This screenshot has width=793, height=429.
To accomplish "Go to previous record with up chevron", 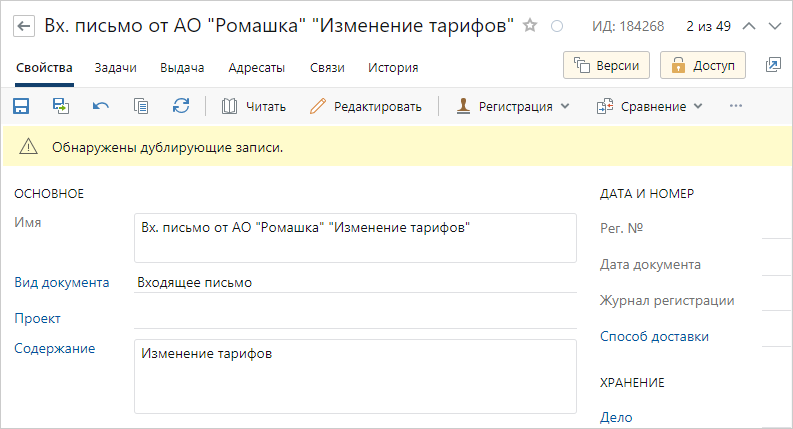I will point(747,26).
